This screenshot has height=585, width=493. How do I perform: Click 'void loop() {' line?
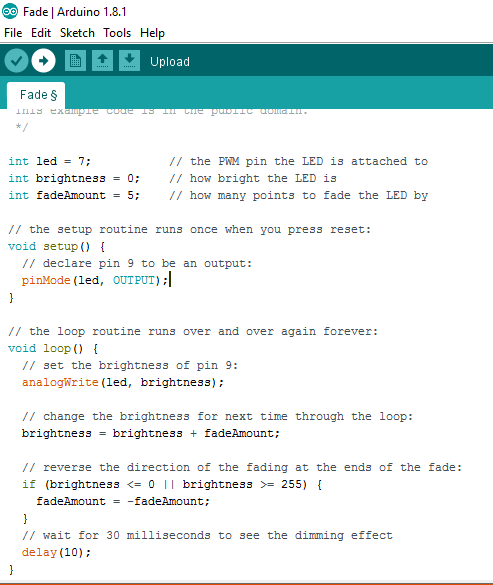point(53,348)
